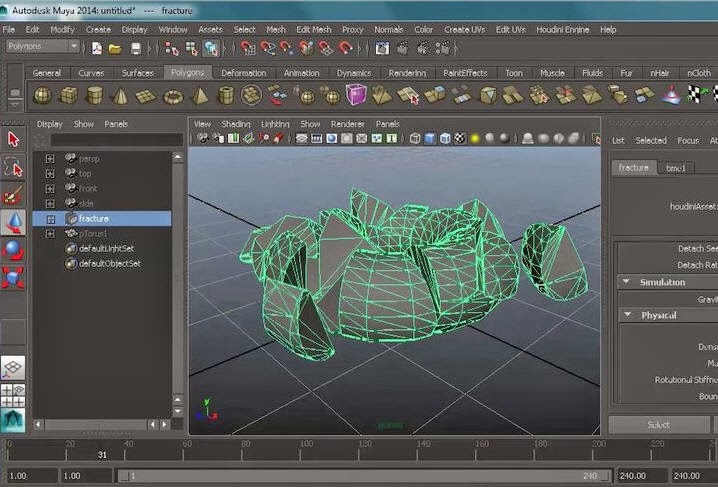Viewport: 718px width, 487px height.
Task: Toggle select by component mode icon
Action: click(211, 48)
